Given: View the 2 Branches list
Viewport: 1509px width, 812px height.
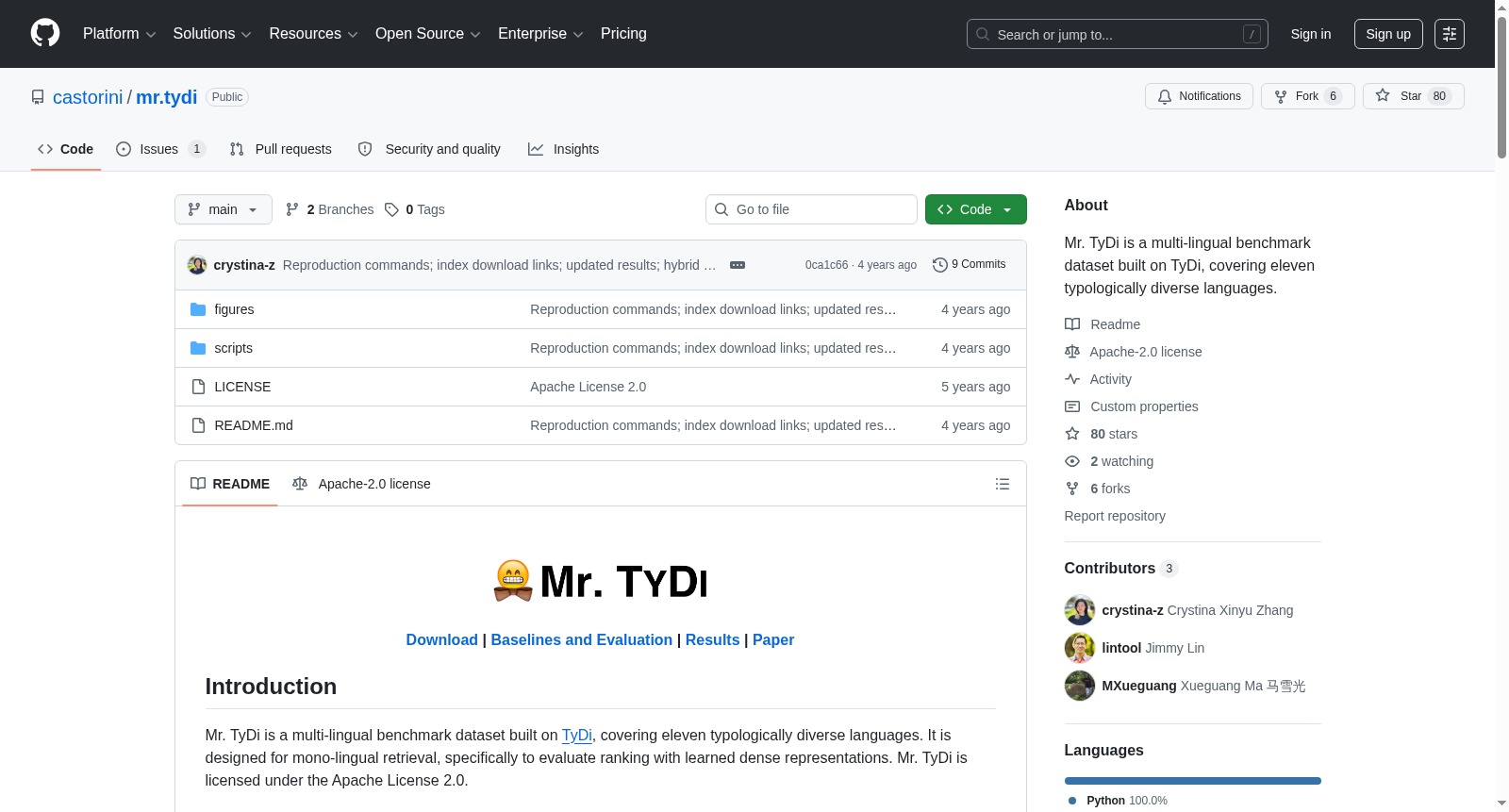Looking at the screenshot, I should (x=330, y=209).
